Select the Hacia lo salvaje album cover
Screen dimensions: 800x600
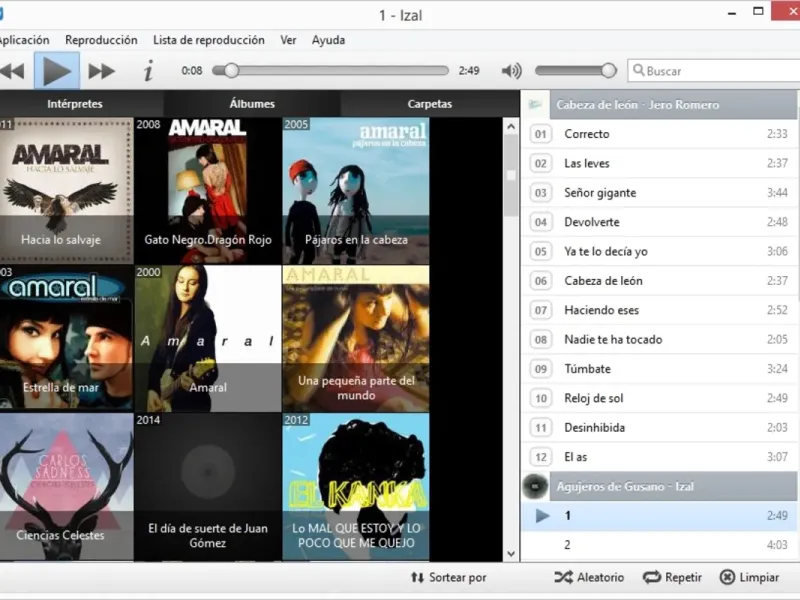(66, 190)
